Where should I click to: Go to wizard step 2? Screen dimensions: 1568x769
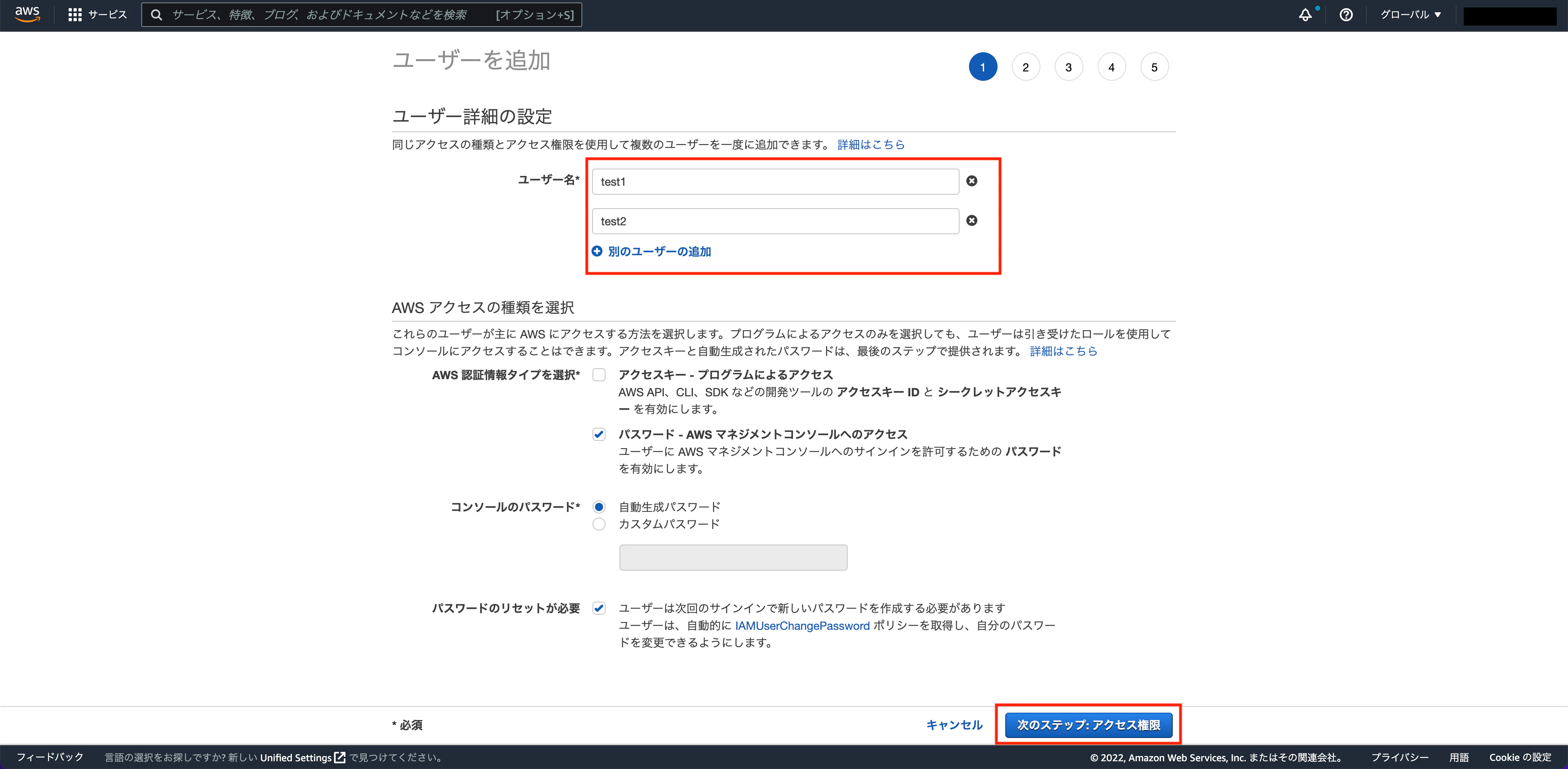[1026, 67]
